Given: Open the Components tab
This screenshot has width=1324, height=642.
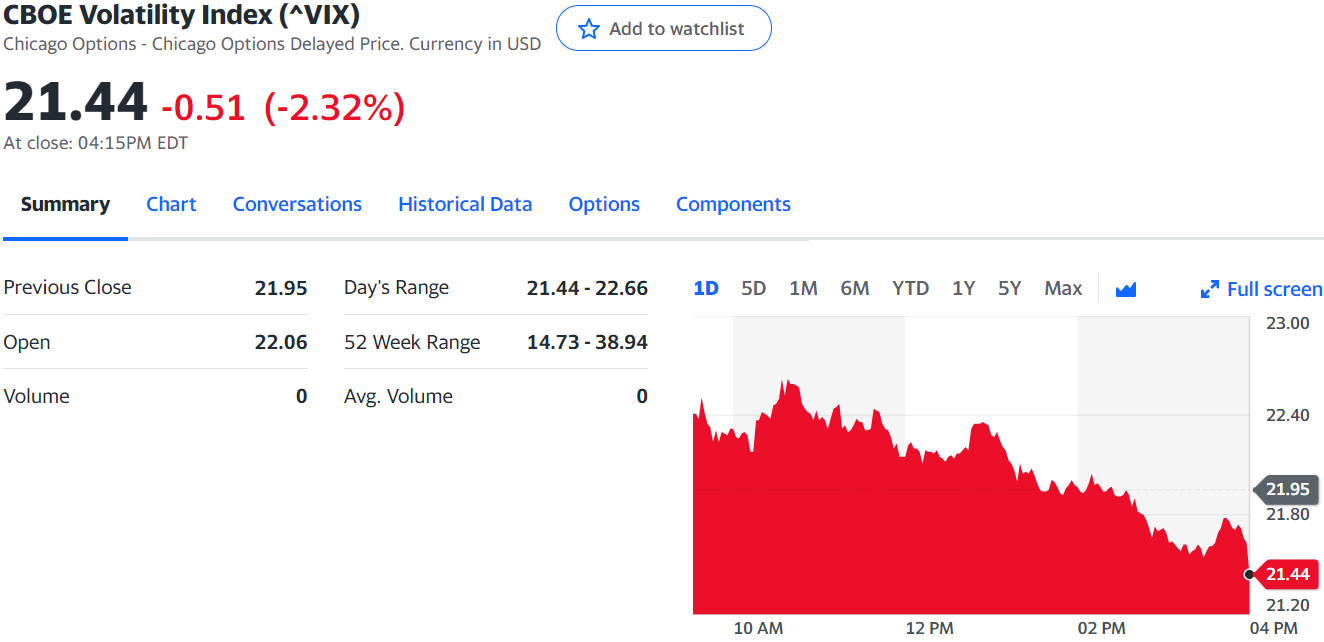Looking at the screenshot, I should [x=733, y=204].
